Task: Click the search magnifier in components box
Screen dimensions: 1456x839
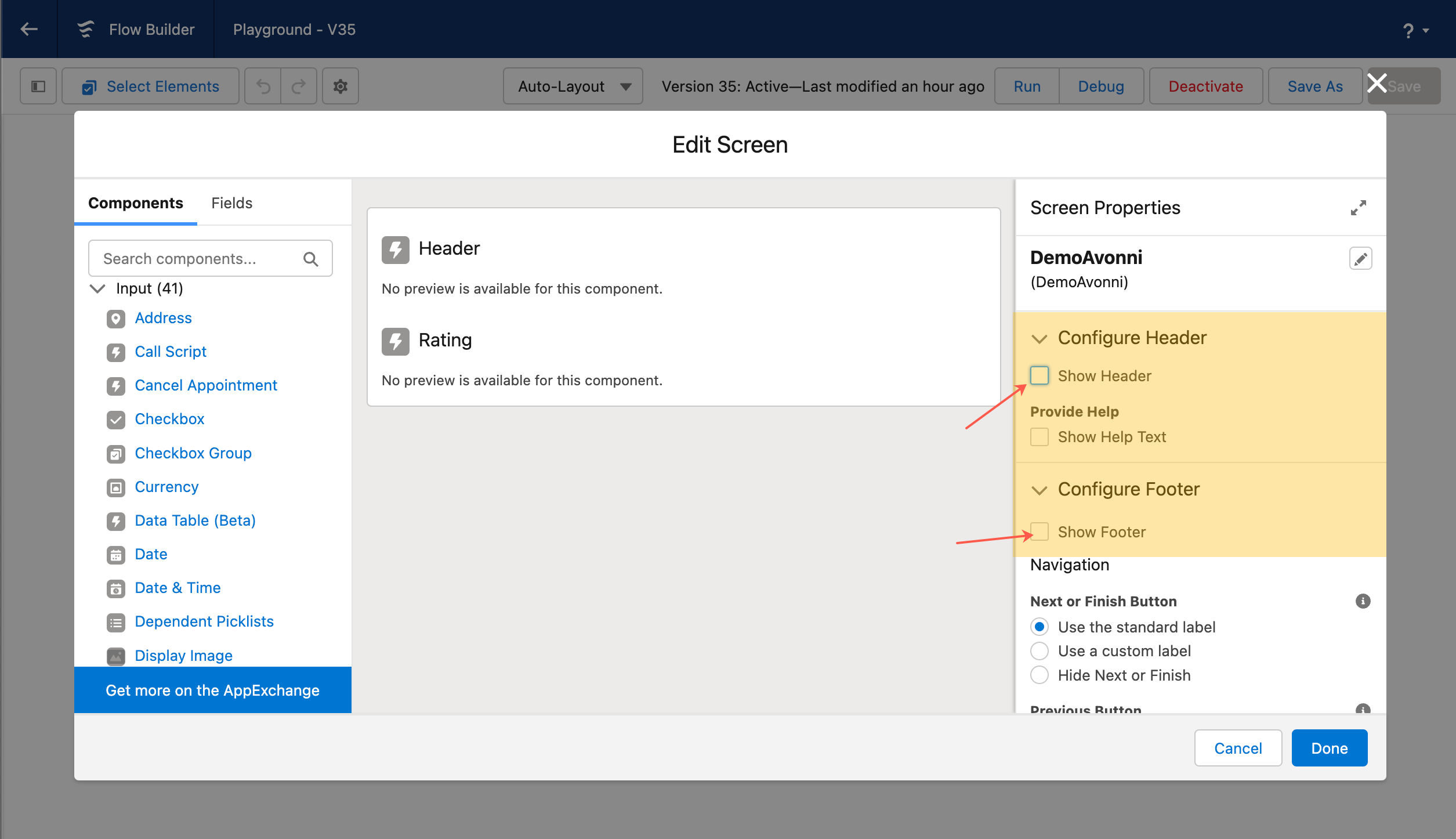Action: [x=311, y=259]
